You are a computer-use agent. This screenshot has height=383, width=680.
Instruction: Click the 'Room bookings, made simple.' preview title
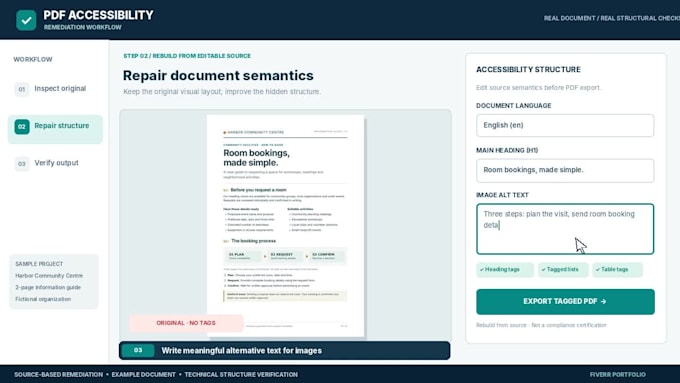tap(256, 158)
